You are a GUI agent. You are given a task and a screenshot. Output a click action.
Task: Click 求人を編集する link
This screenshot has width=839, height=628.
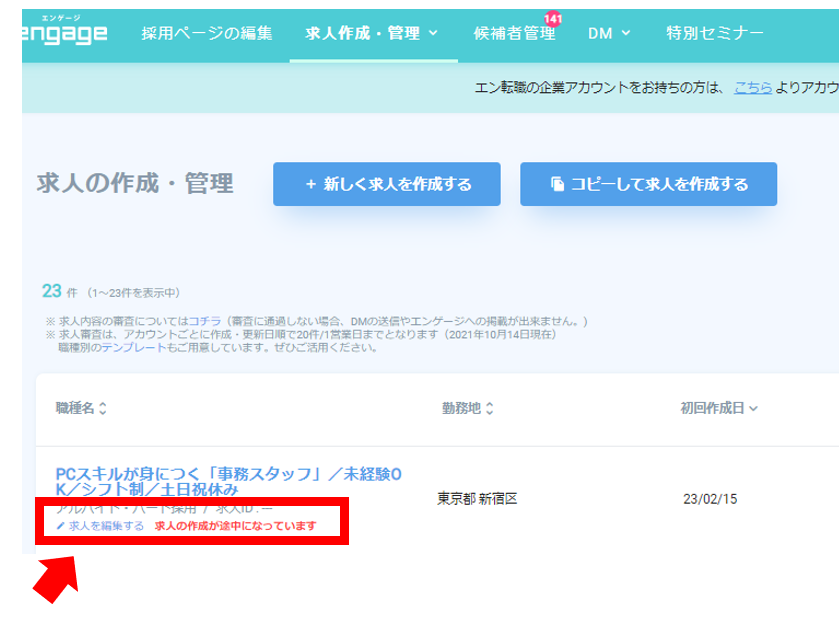click(x=106, y=526)
